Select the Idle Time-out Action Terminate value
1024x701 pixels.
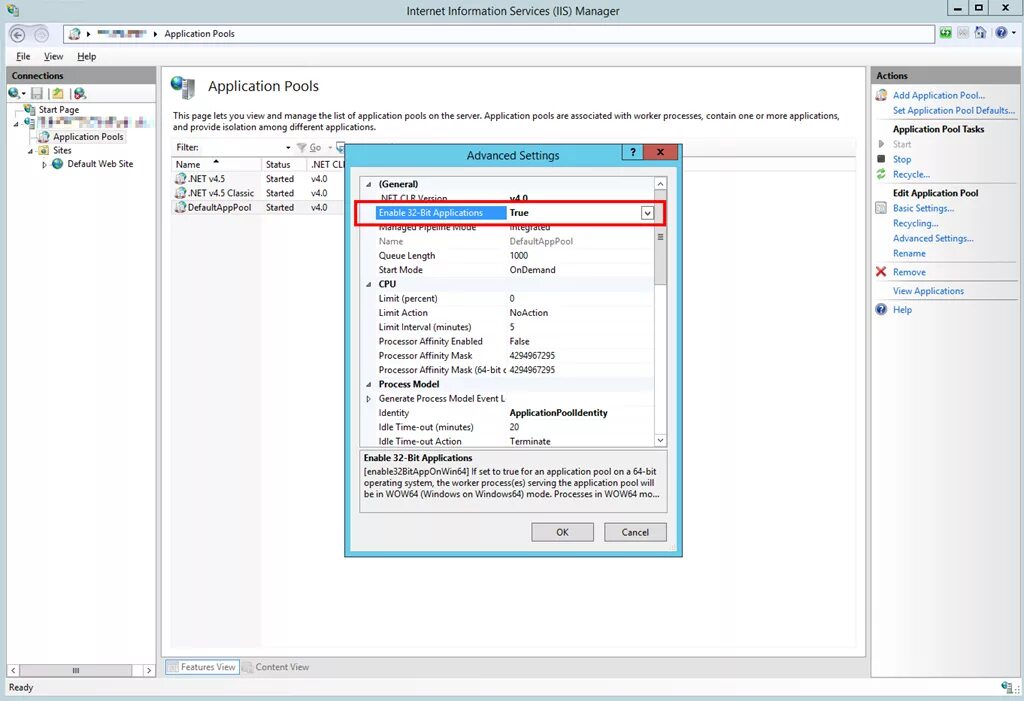[530, 442]
